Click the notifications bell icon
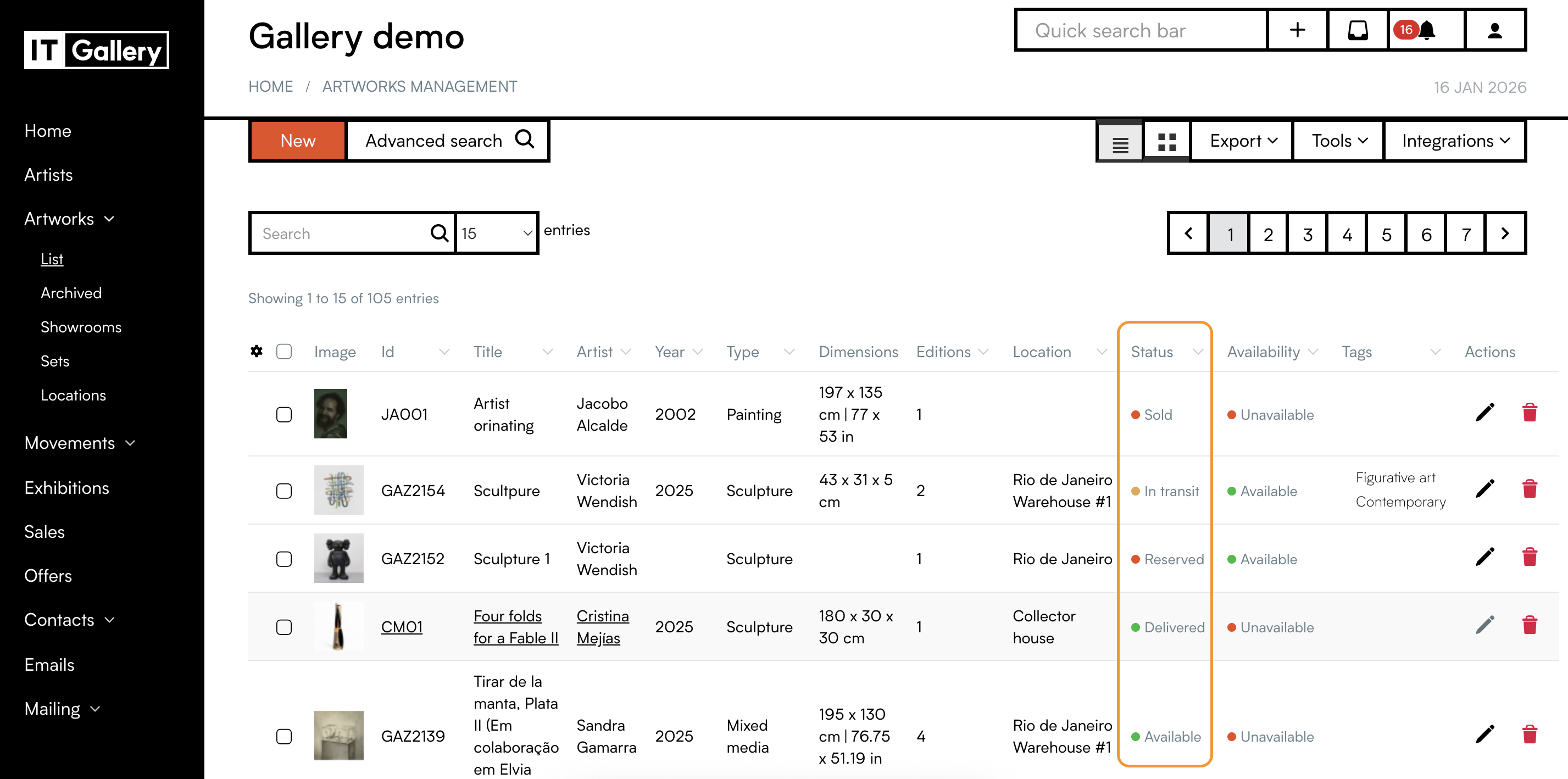This screenshot has height=779, width=1568. tap(1426, 30)
